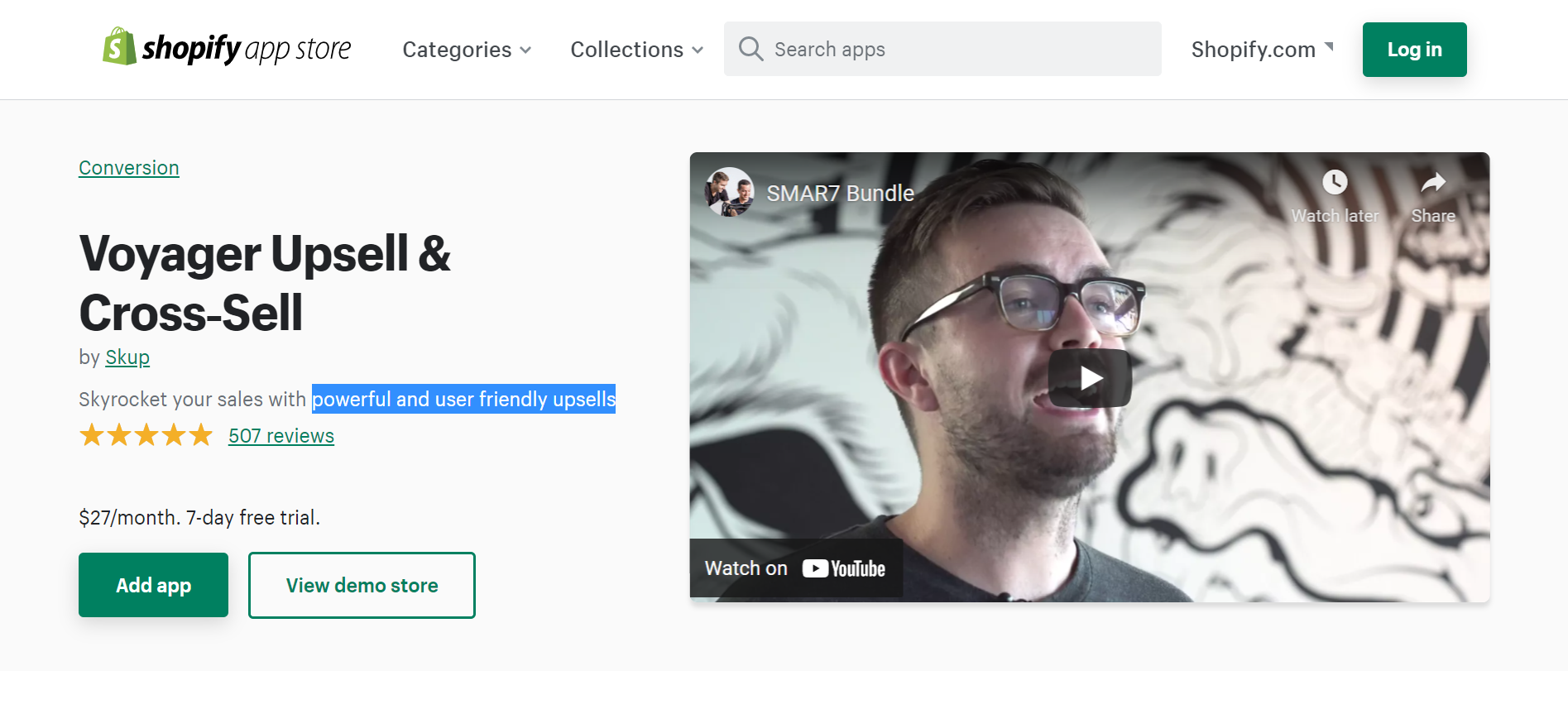Screen dimensions: 1568x714
Task: Open the Skup developer link
Action: point(127,357)
